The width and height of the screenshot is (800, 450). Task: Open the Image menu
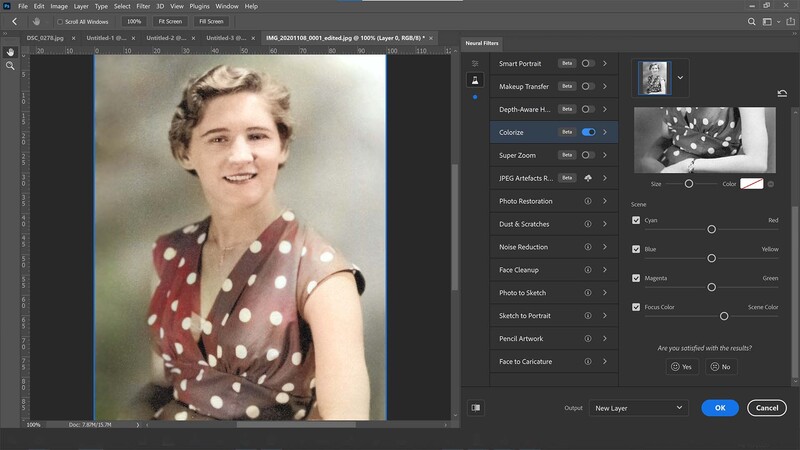coord(59,6)
